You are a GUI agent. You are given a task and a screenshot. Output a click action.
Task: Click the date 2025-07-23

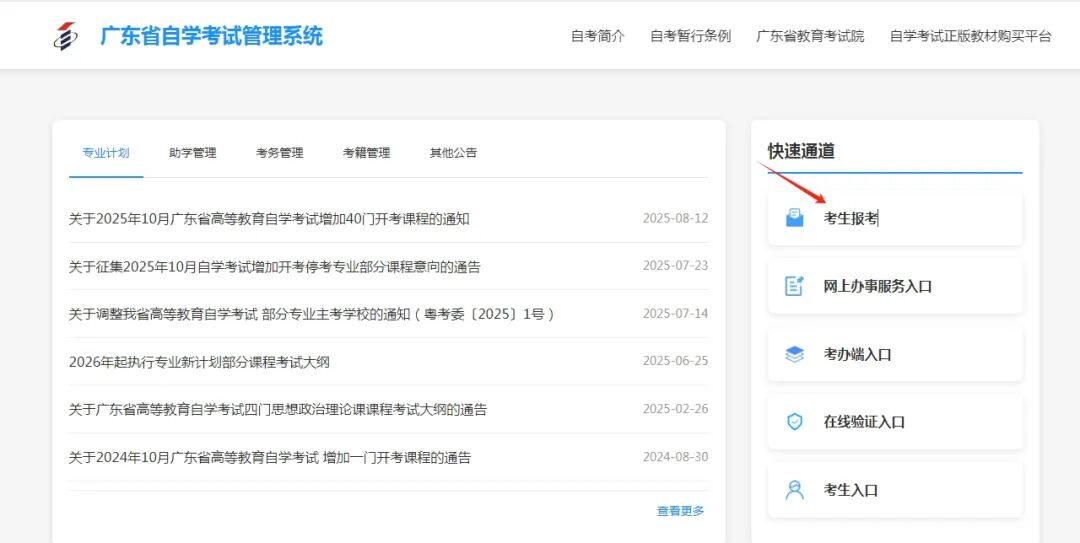(676, 266)
